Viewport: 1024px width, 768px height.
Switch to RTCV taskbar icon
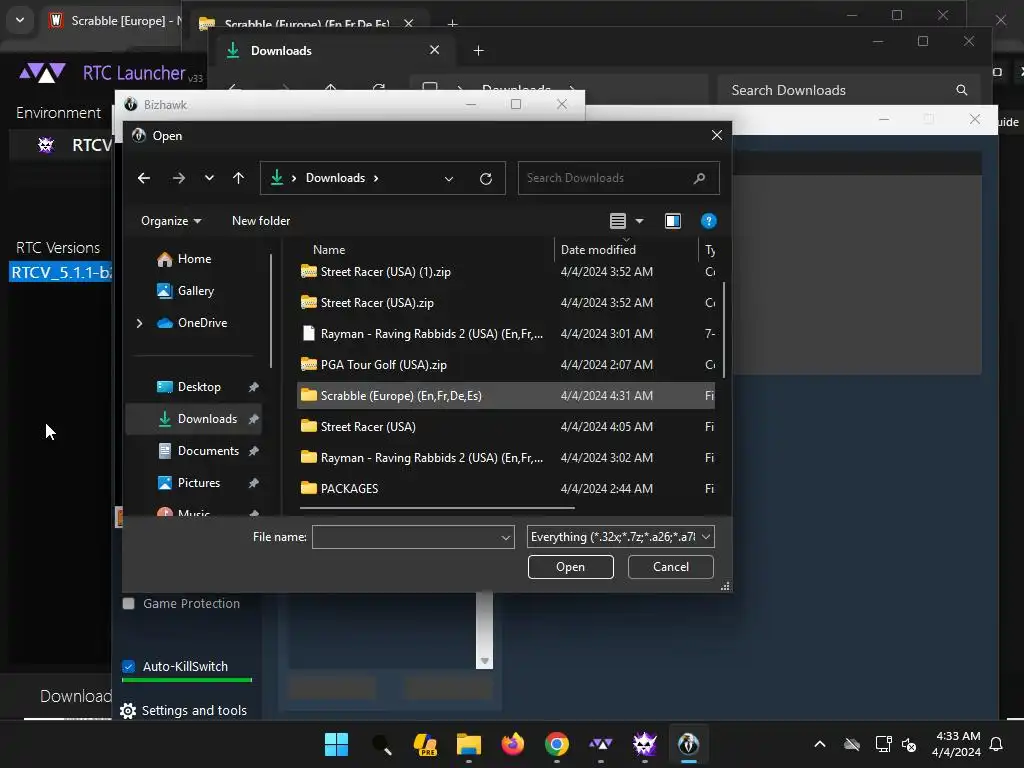(645, 744)
